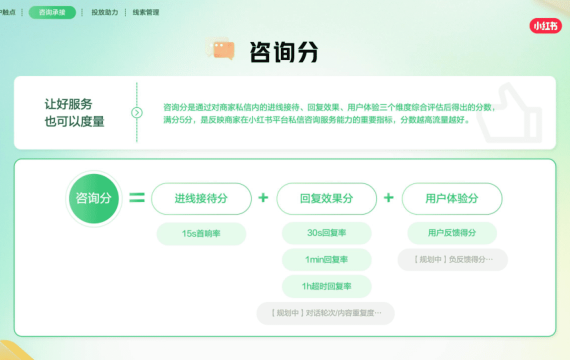This screenshot has height=360, width=570.
Task: Click the description line starting 咨询分是通过对商家
Action: pos(330,107)
